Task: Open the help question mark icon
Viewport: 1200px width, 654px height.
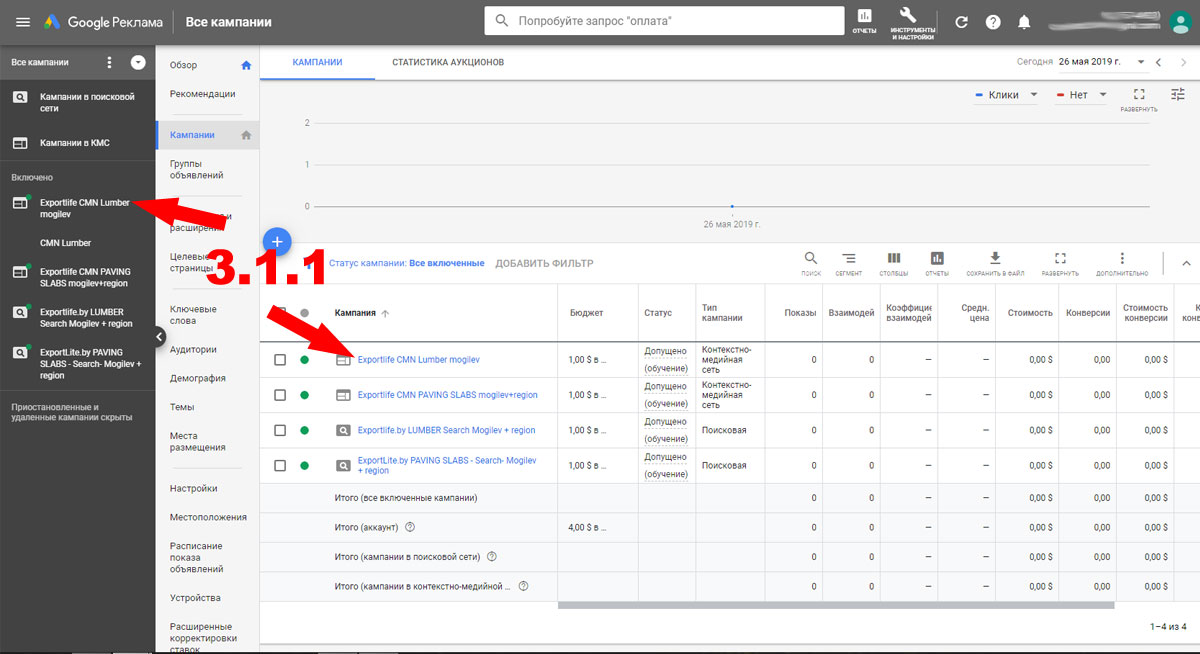Action: click(x=993, y=22)
